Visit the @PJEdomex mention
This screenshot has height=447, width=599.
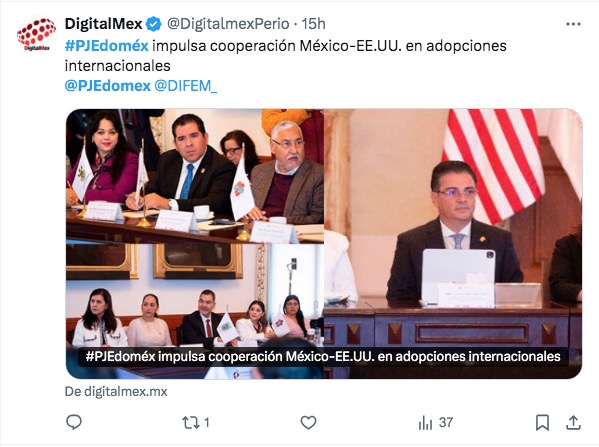108,86
